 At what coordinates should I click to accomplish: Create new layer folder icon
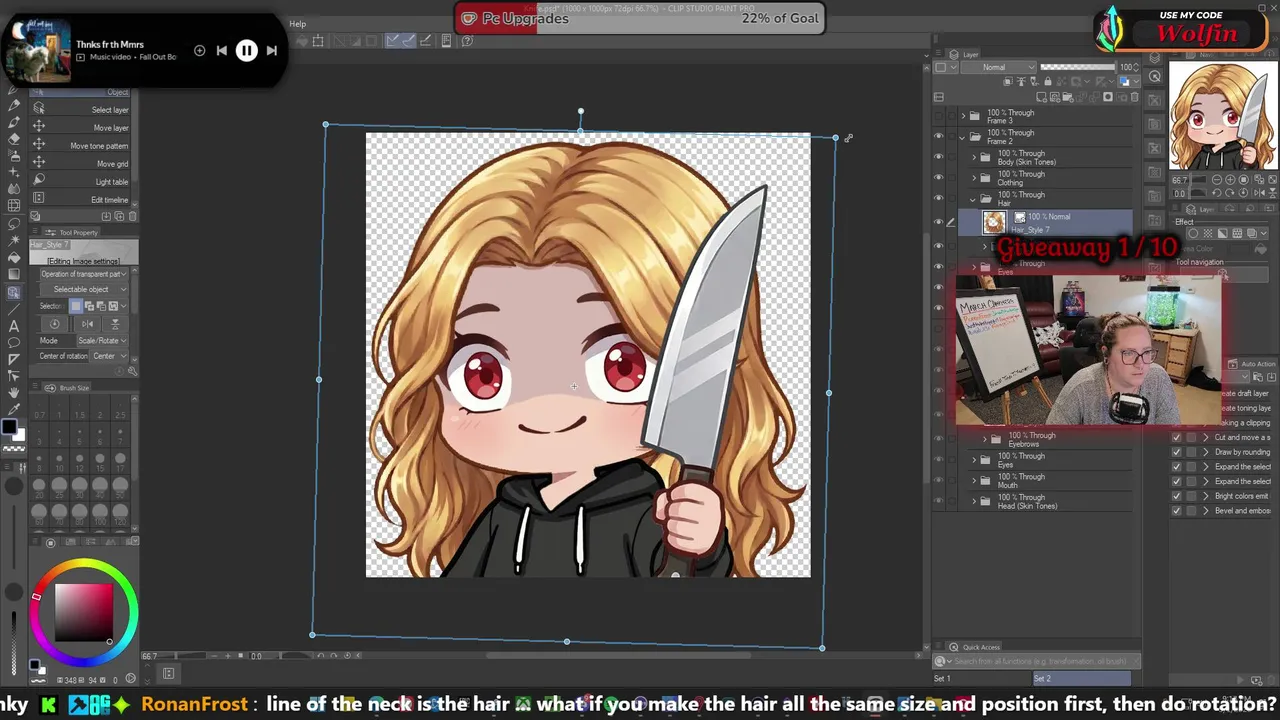click(1069, 97)
